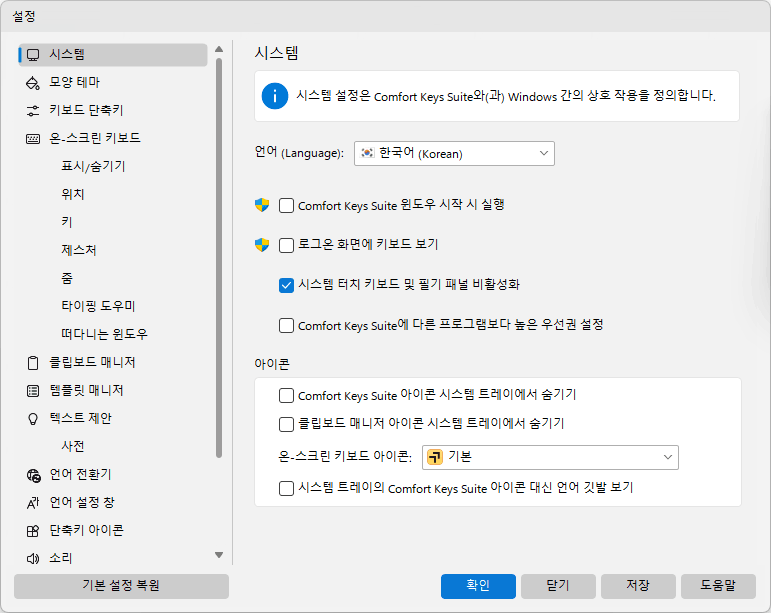This screenshot has height=613, width=771.
Task: Open 단축키 아이콘 settings page
Action: pos(86,530)
